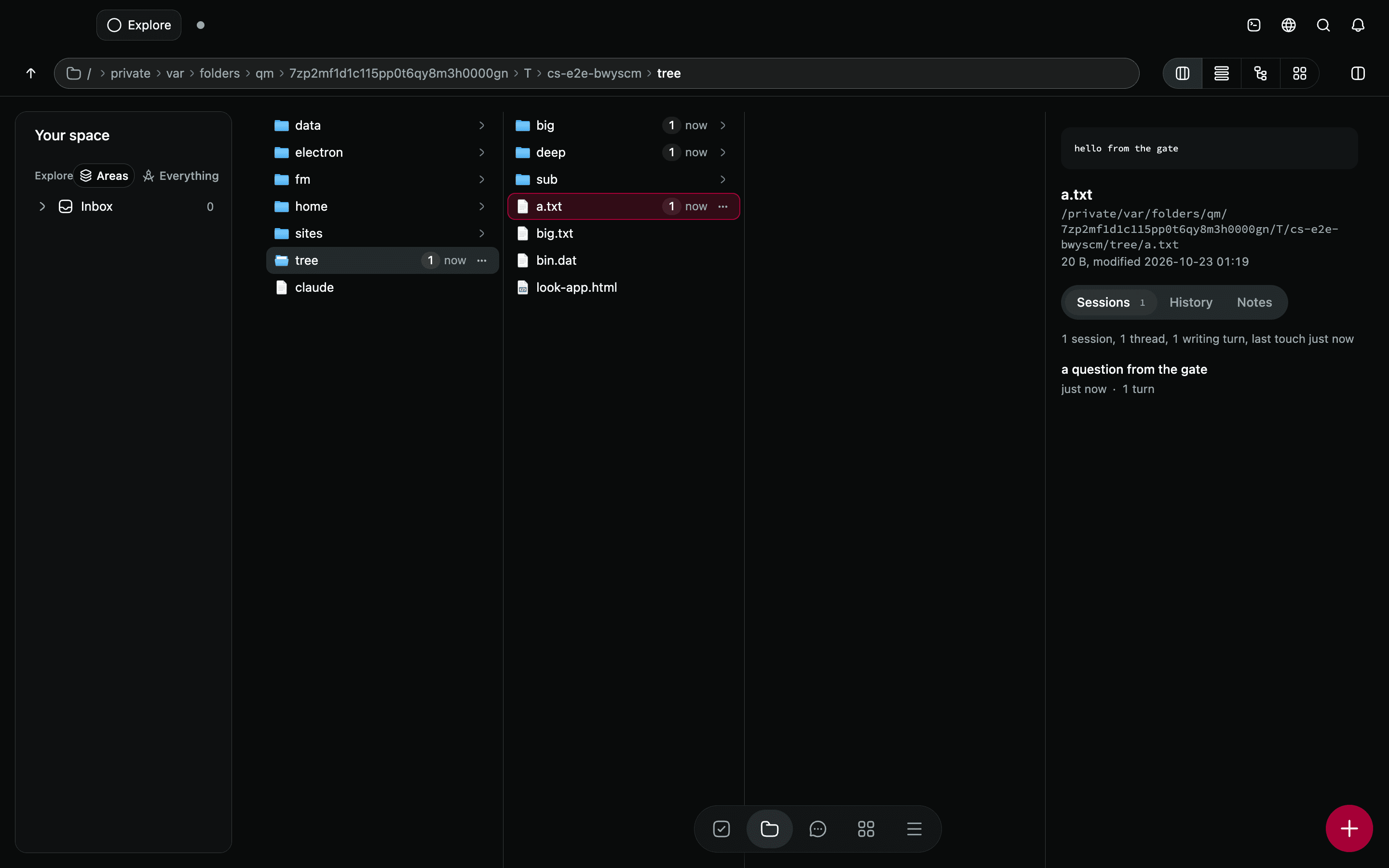Select the Inbox entry
The width and height of the screenshot is (1389, 868).
click(x=124, y=206)
